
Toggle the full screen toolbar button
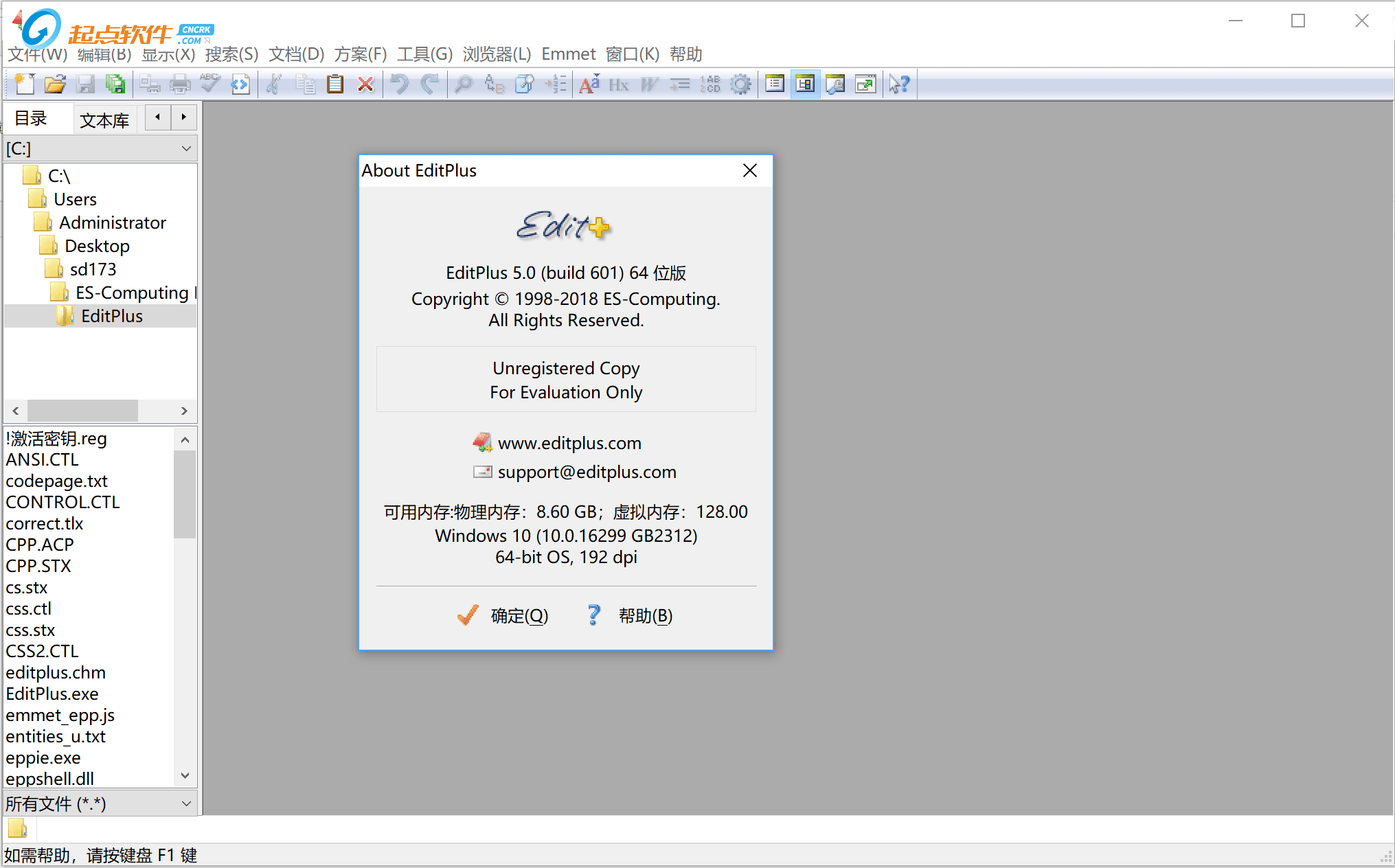tap(865, 84)
